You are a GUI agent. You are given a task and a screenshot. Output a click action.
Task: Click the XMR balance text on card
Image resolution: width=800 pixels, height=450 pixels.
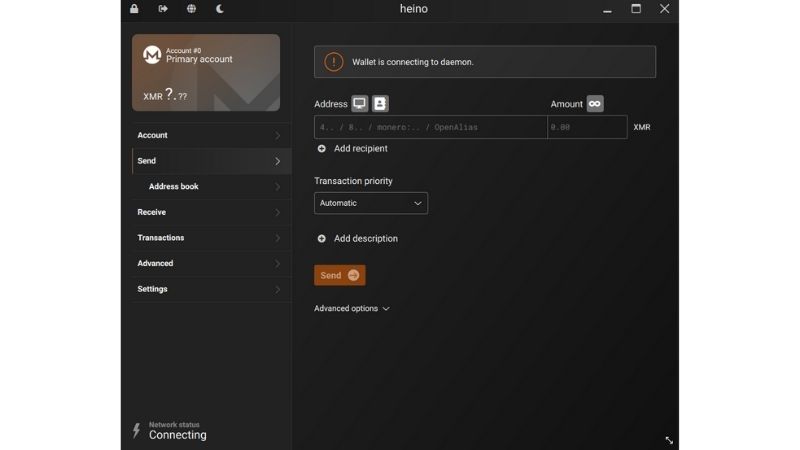(x=165, y=95)
